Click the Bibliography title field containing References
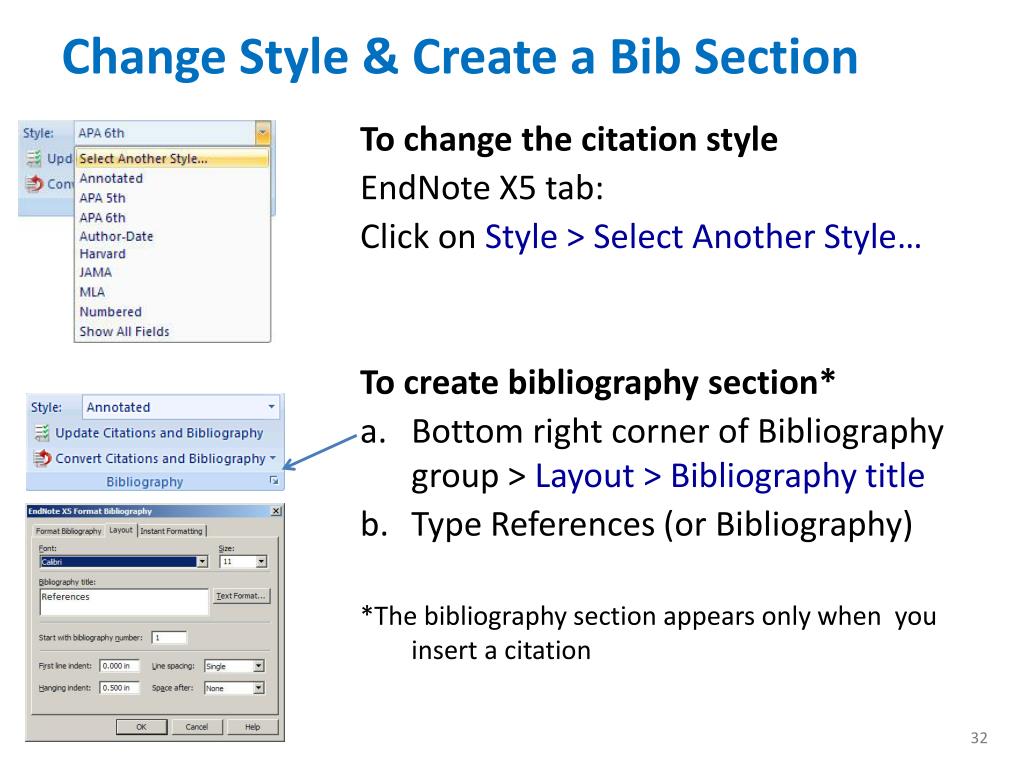This screenshot has width=1024, height=768. click(124, 601)
